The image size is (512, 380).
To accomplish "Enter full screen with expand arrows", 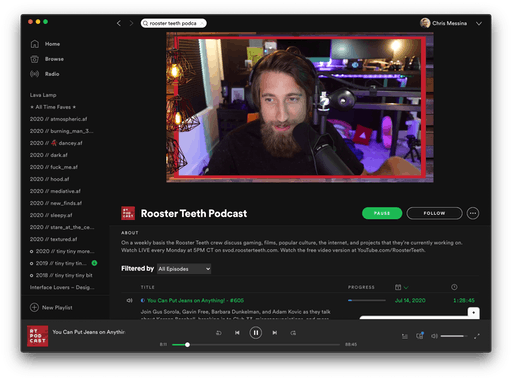I will coord(477,336).
